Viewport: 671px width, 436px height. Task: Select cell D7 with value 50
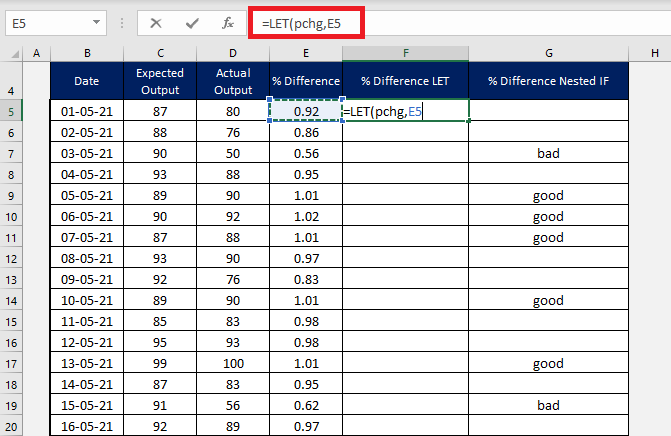[x=233, y=153]
